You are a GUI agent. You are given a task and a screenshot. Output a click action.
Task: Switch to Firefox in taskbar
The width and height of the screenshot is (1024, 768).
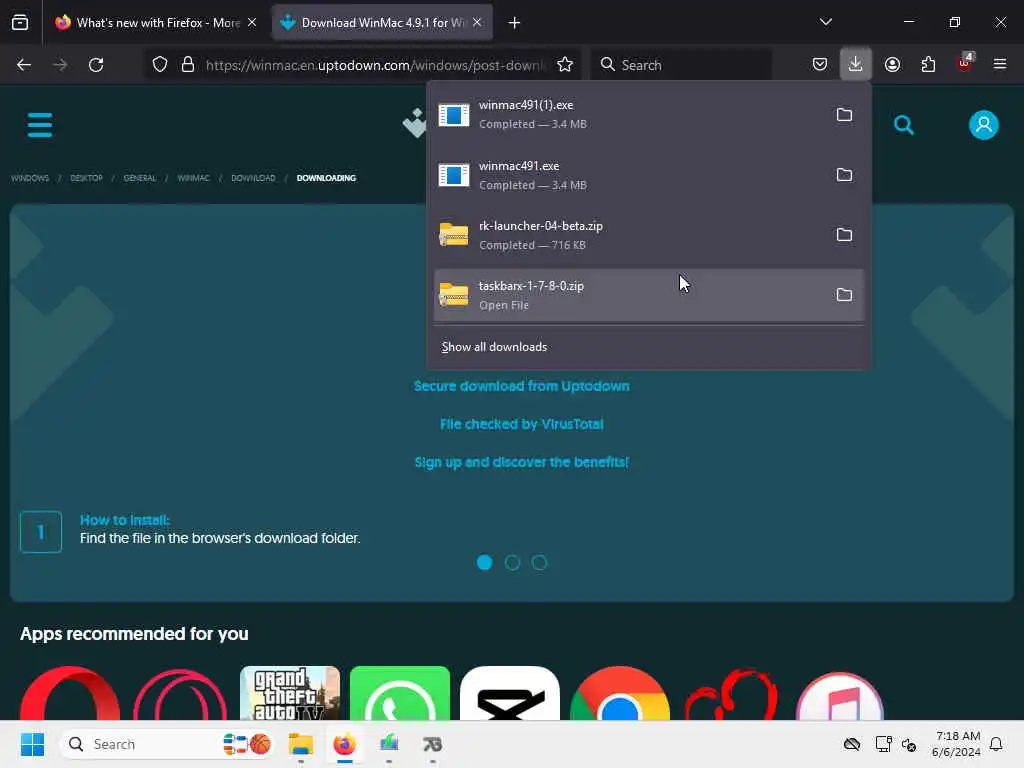click(x=345, y=744)
